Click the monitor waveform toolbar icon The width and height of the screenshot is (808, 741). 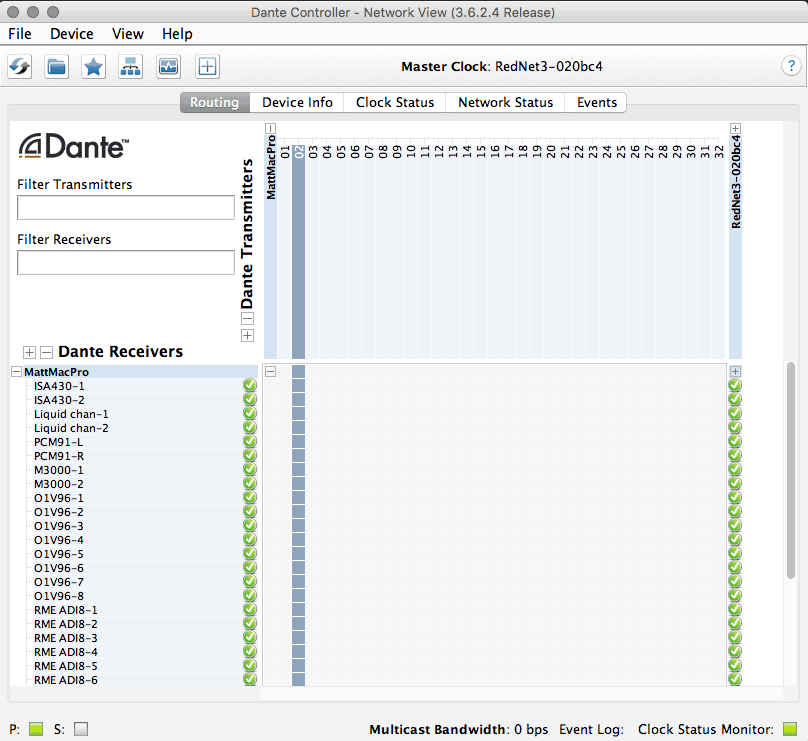pos(169,66)
